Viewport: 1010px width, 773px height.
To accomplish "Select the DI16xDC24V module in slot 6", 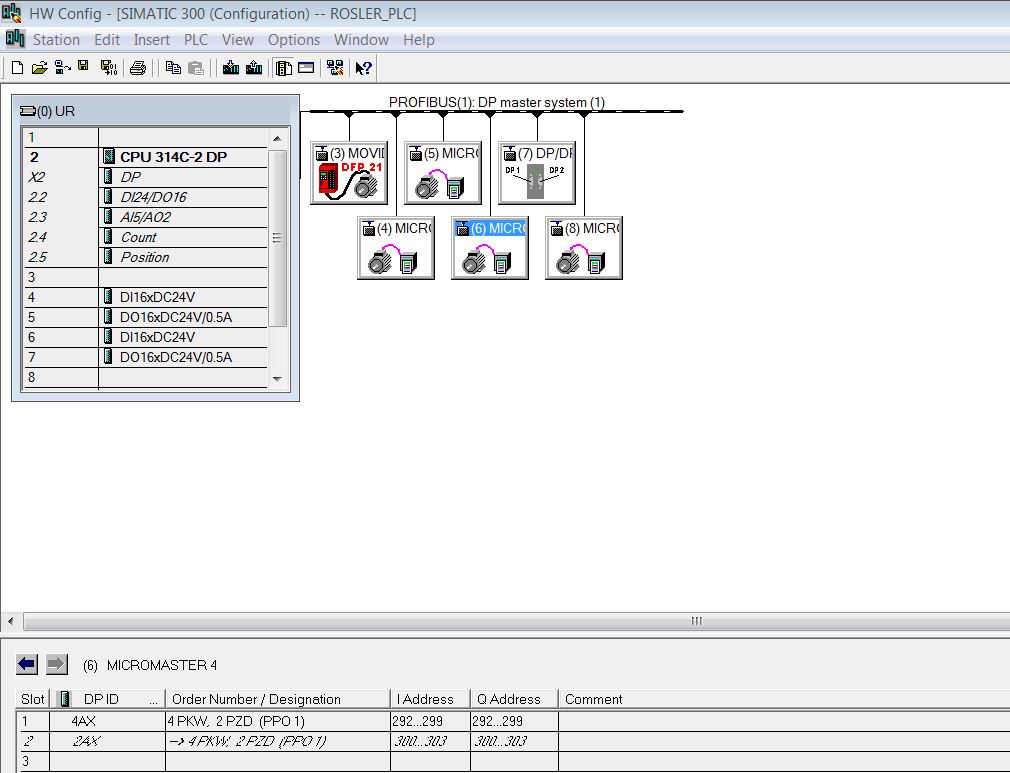I will pos(146,337).
